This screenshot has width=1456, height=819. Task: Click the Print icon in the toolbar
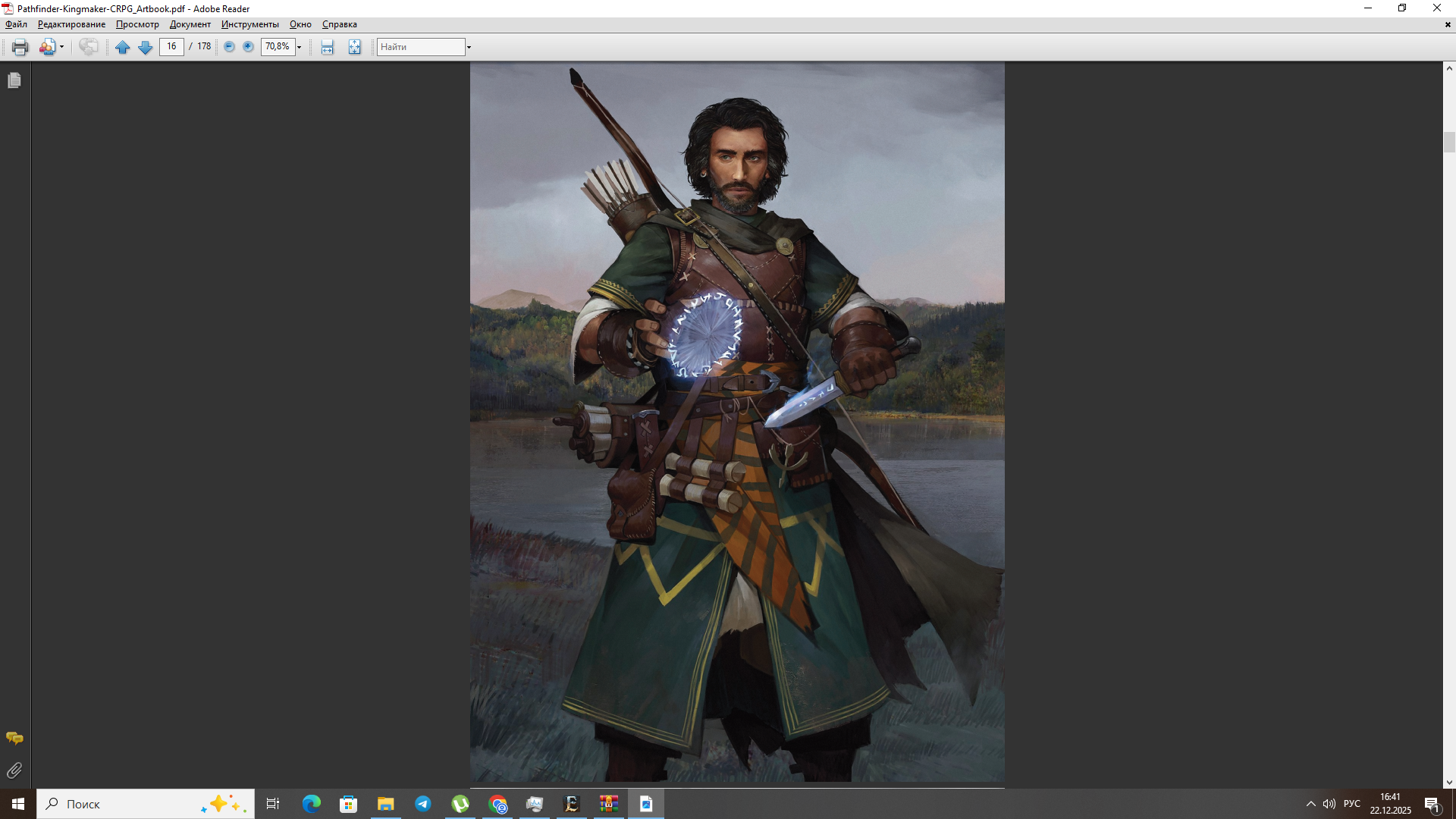20,47
